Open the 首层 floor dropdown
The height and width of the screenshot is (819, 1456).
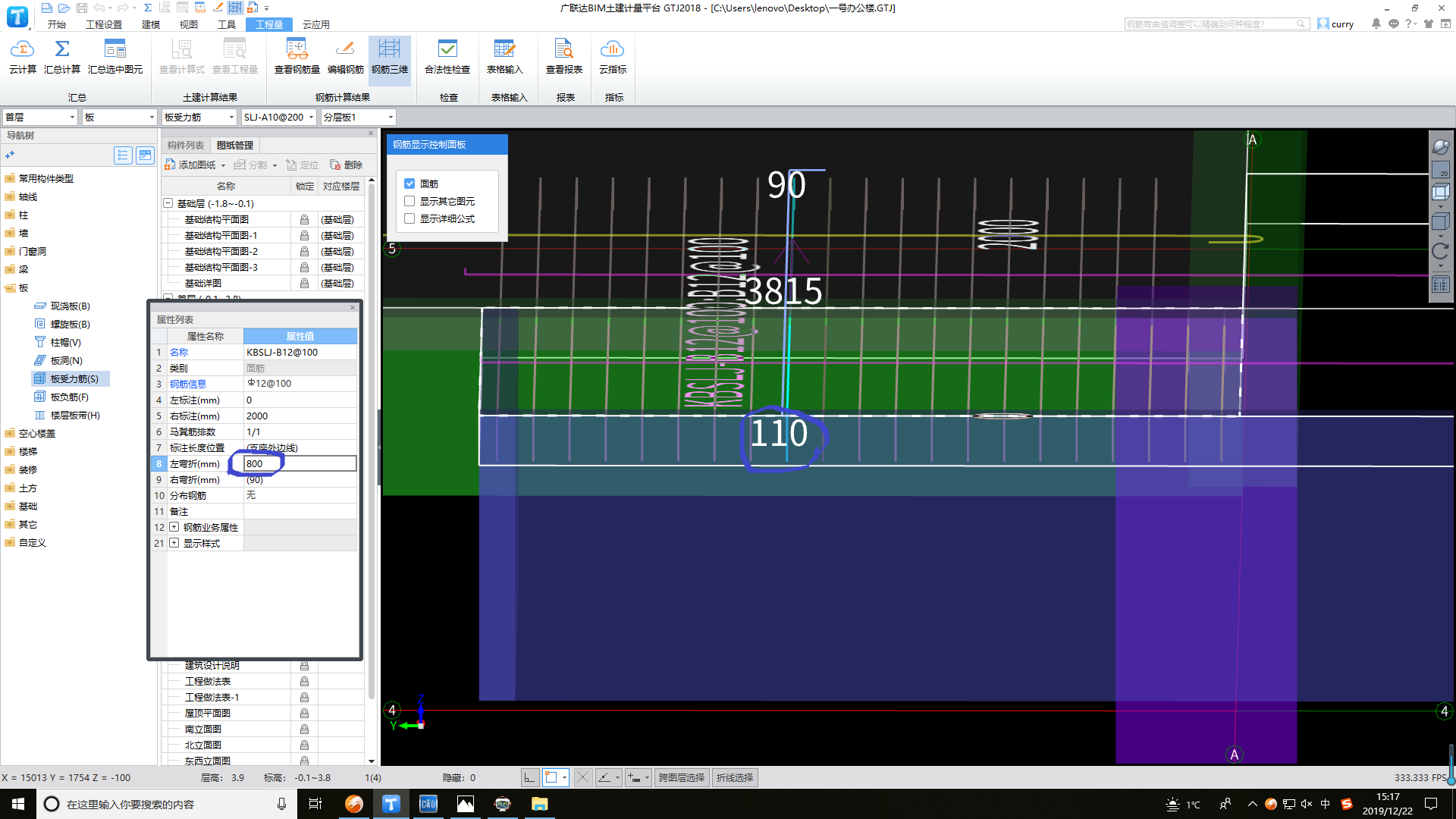point(40,117)
